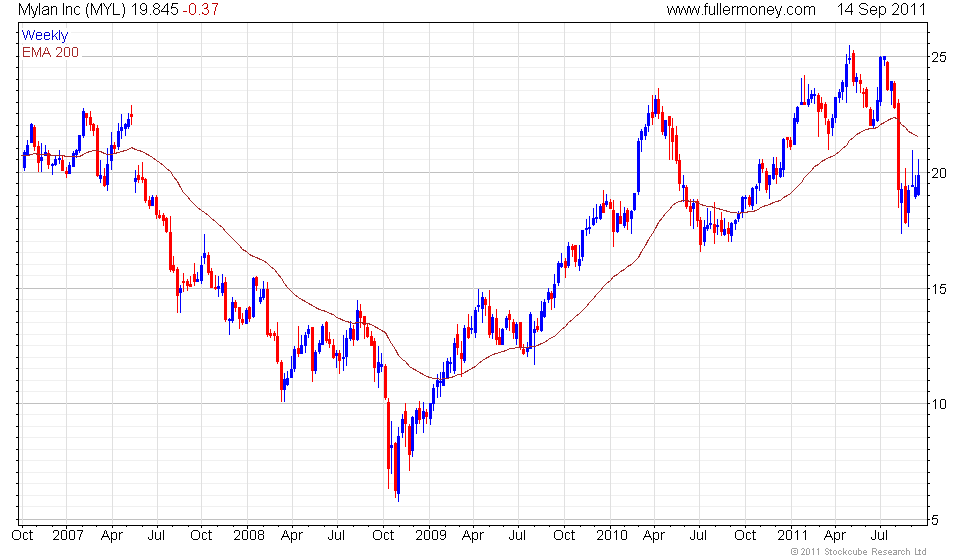Click the red change value -0.37

coord(201,10)
